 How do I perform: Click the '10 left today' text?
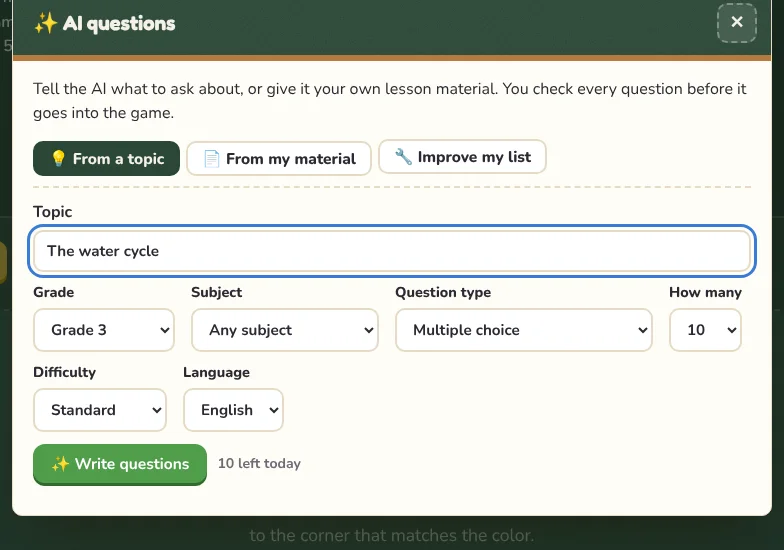point(260,464)
